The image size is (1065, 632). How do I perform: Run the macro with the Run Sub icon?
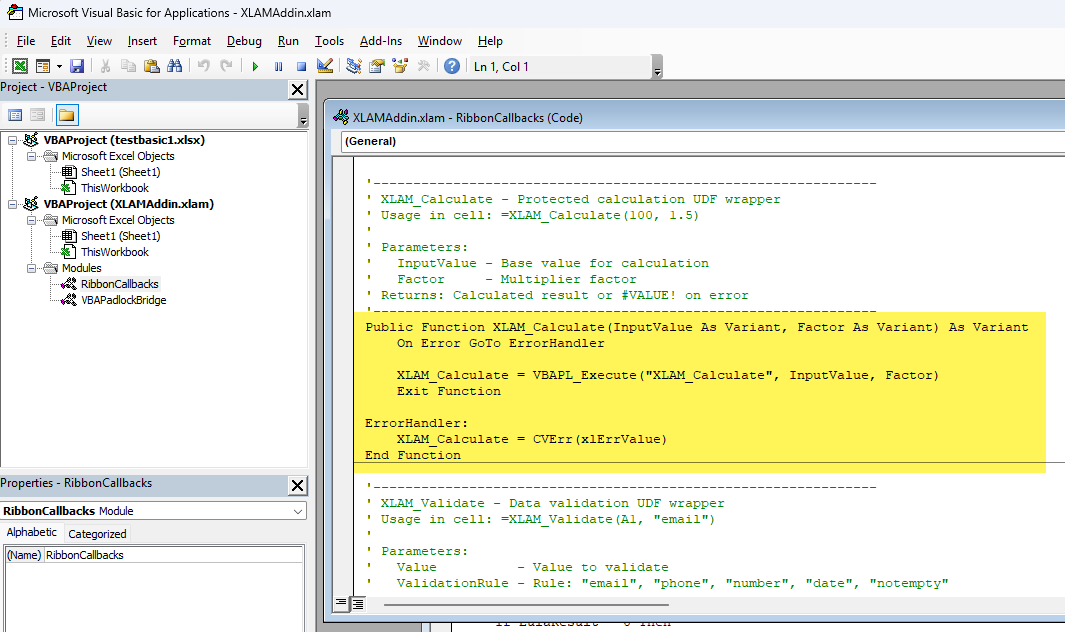click(254, 65)
